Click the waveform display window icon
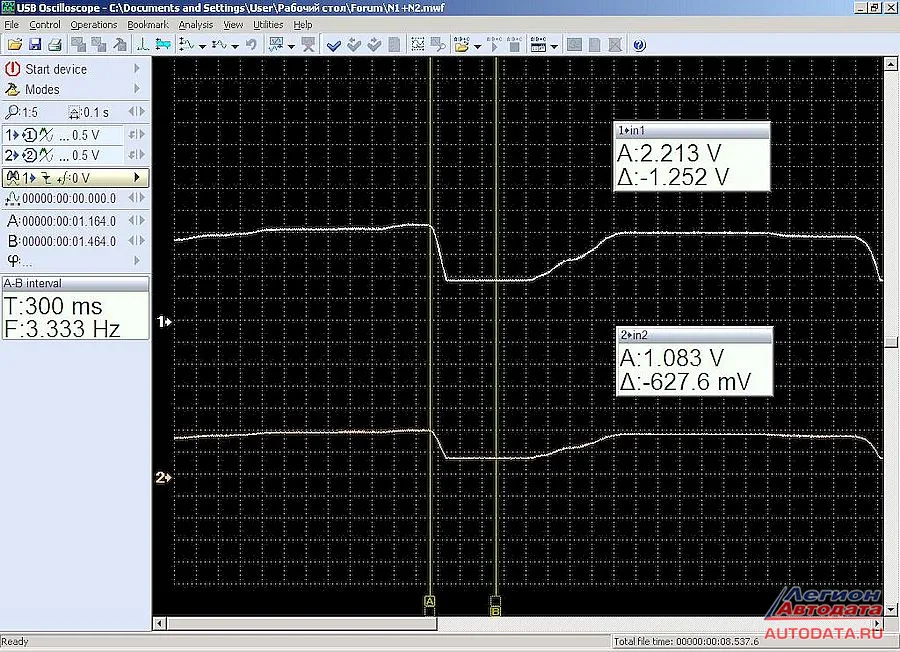The image size is (900, 652). pyautogui.click(x=277, y=44)
